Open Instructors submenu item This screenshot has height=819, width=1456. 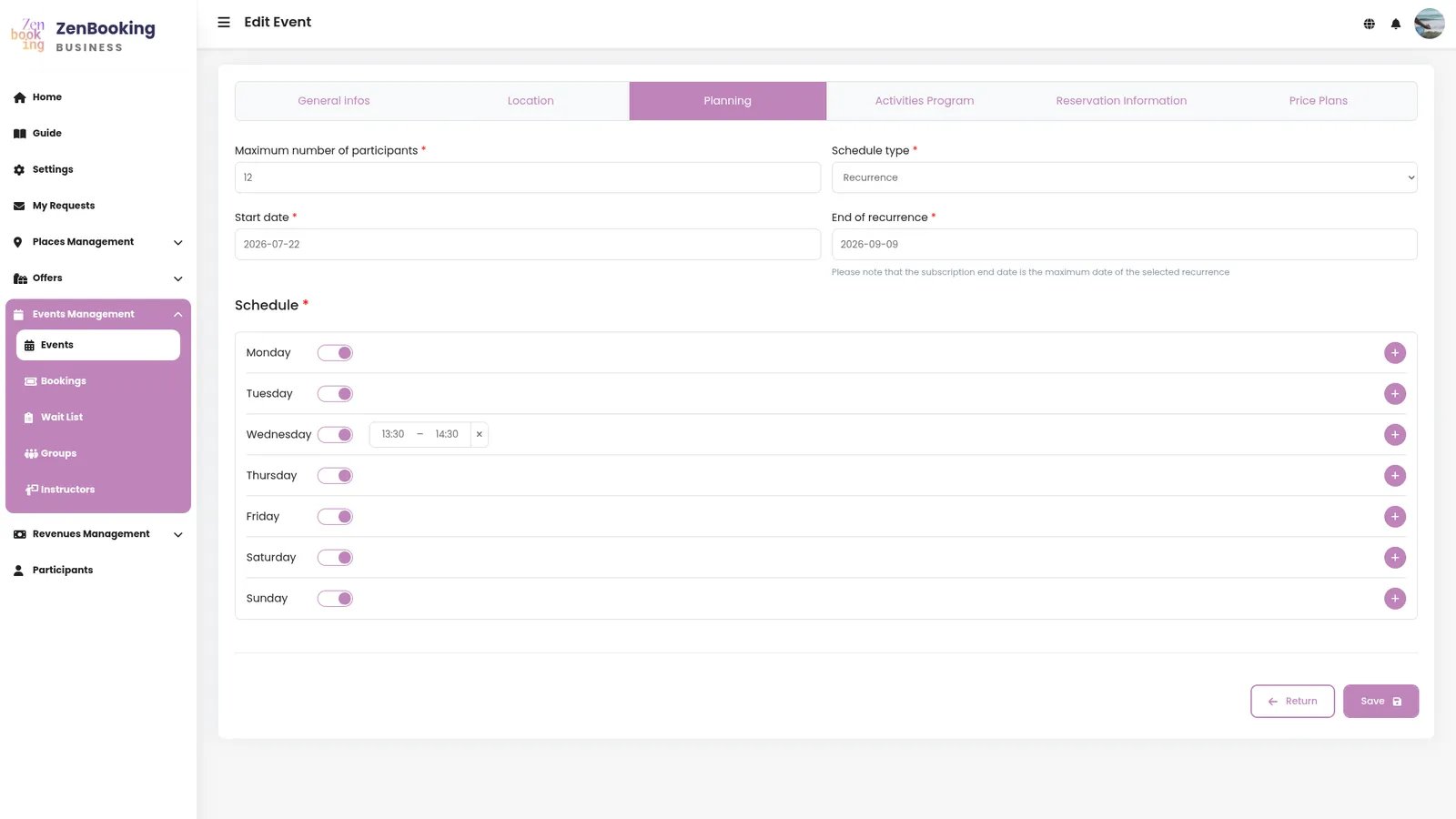click(98, 490)
